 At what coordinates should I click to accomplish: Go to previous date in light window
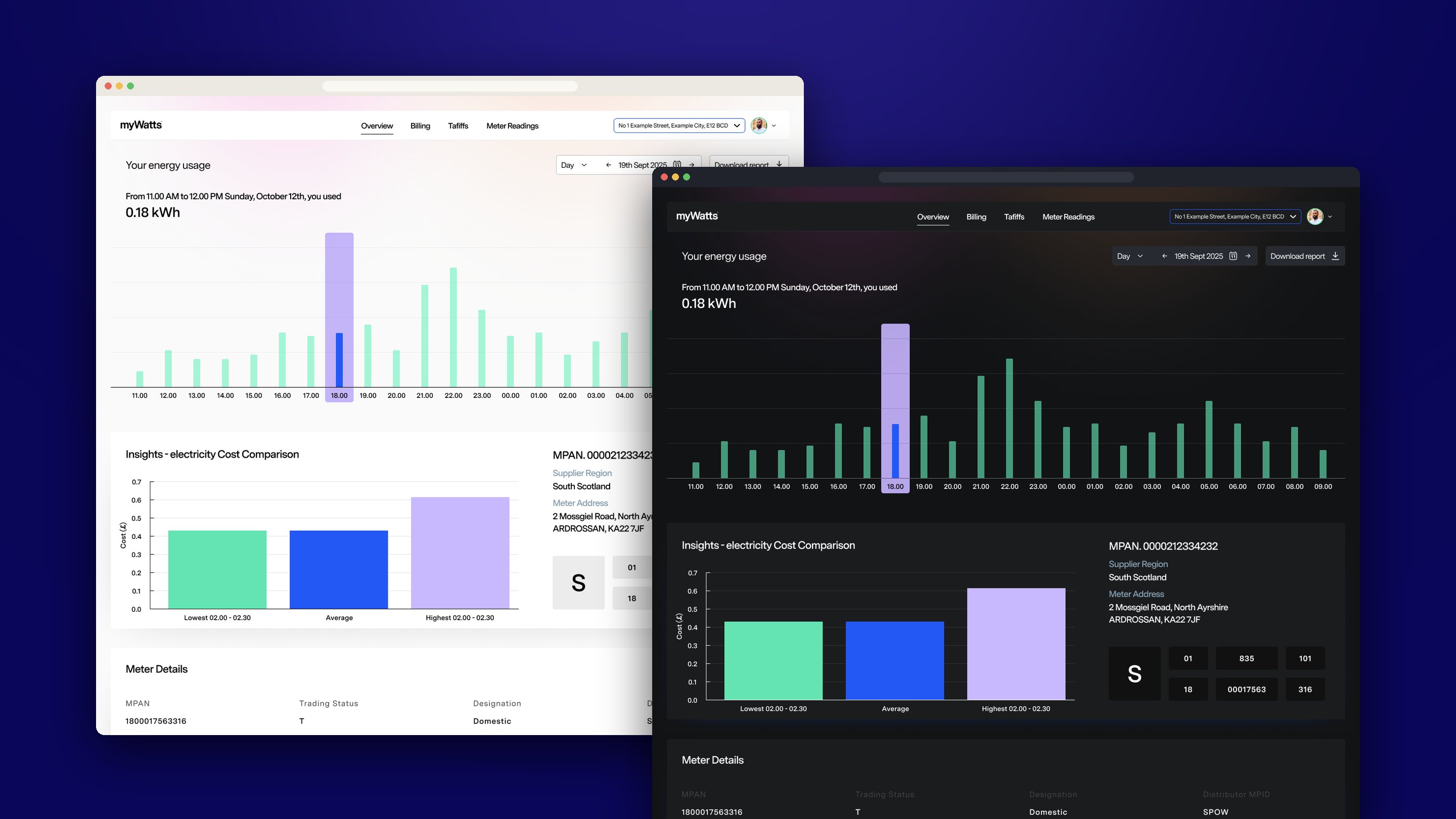608,165
